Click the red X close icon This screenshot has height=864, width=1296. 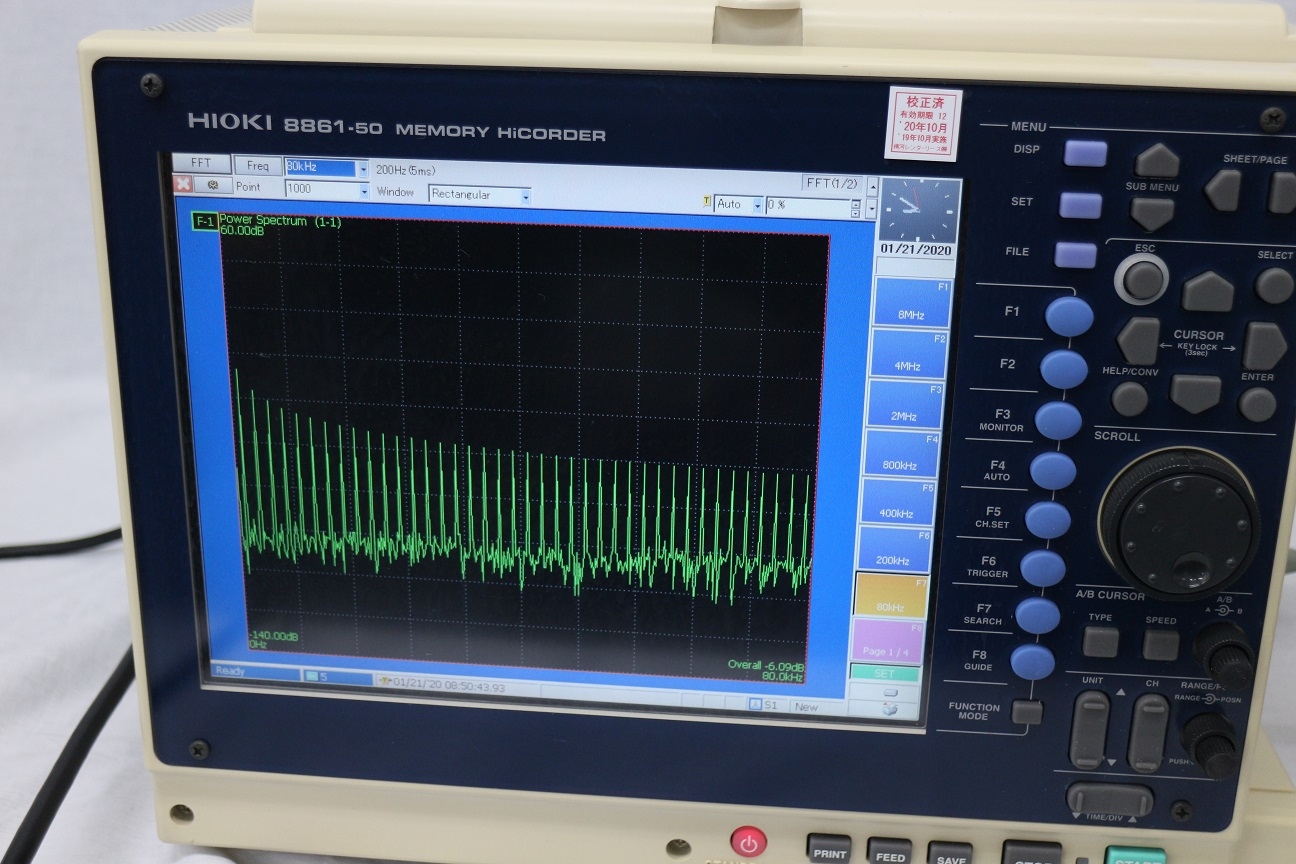[182, 185]
